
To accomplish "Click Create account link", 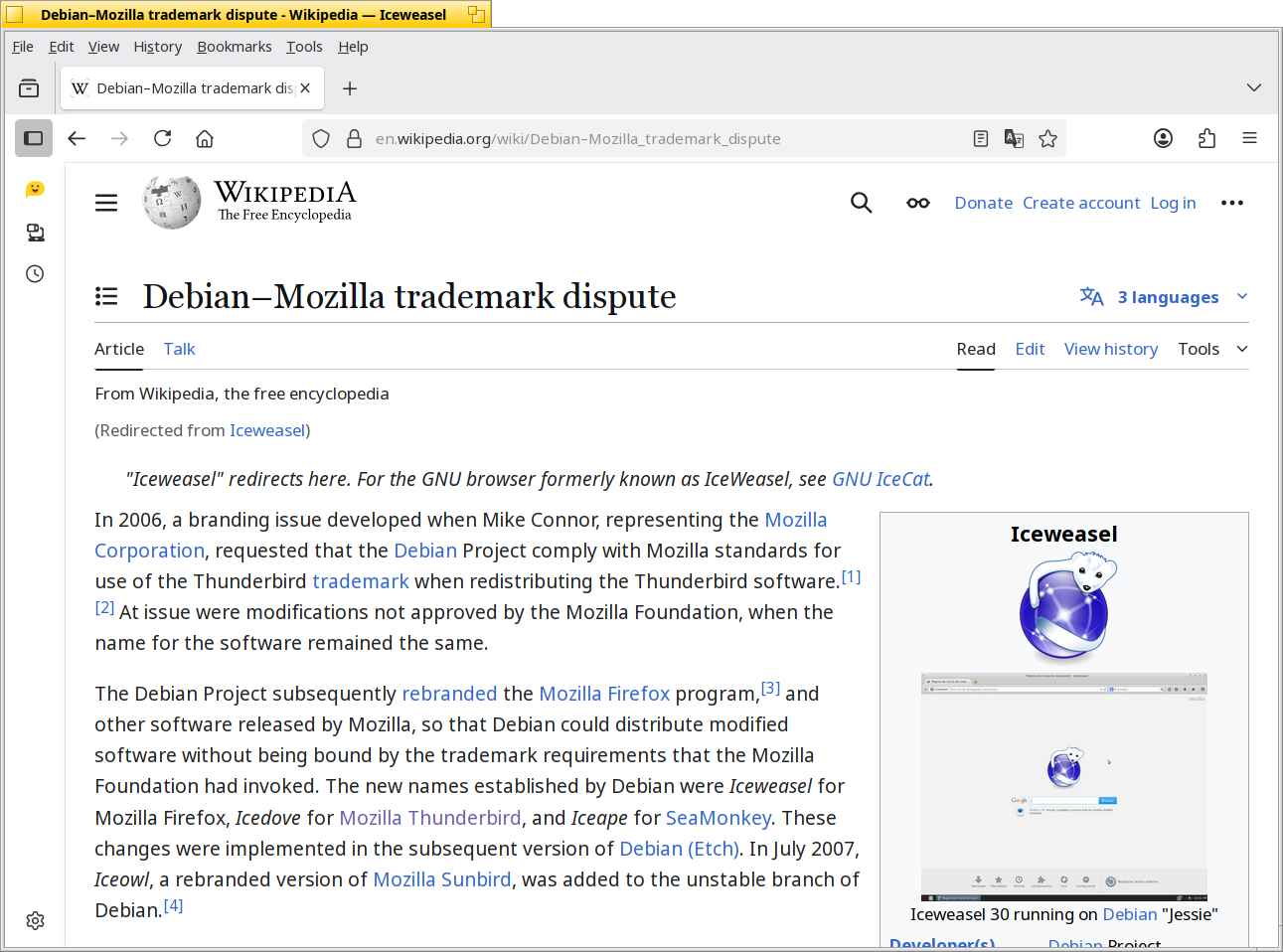I will [x=1081, y=203].
